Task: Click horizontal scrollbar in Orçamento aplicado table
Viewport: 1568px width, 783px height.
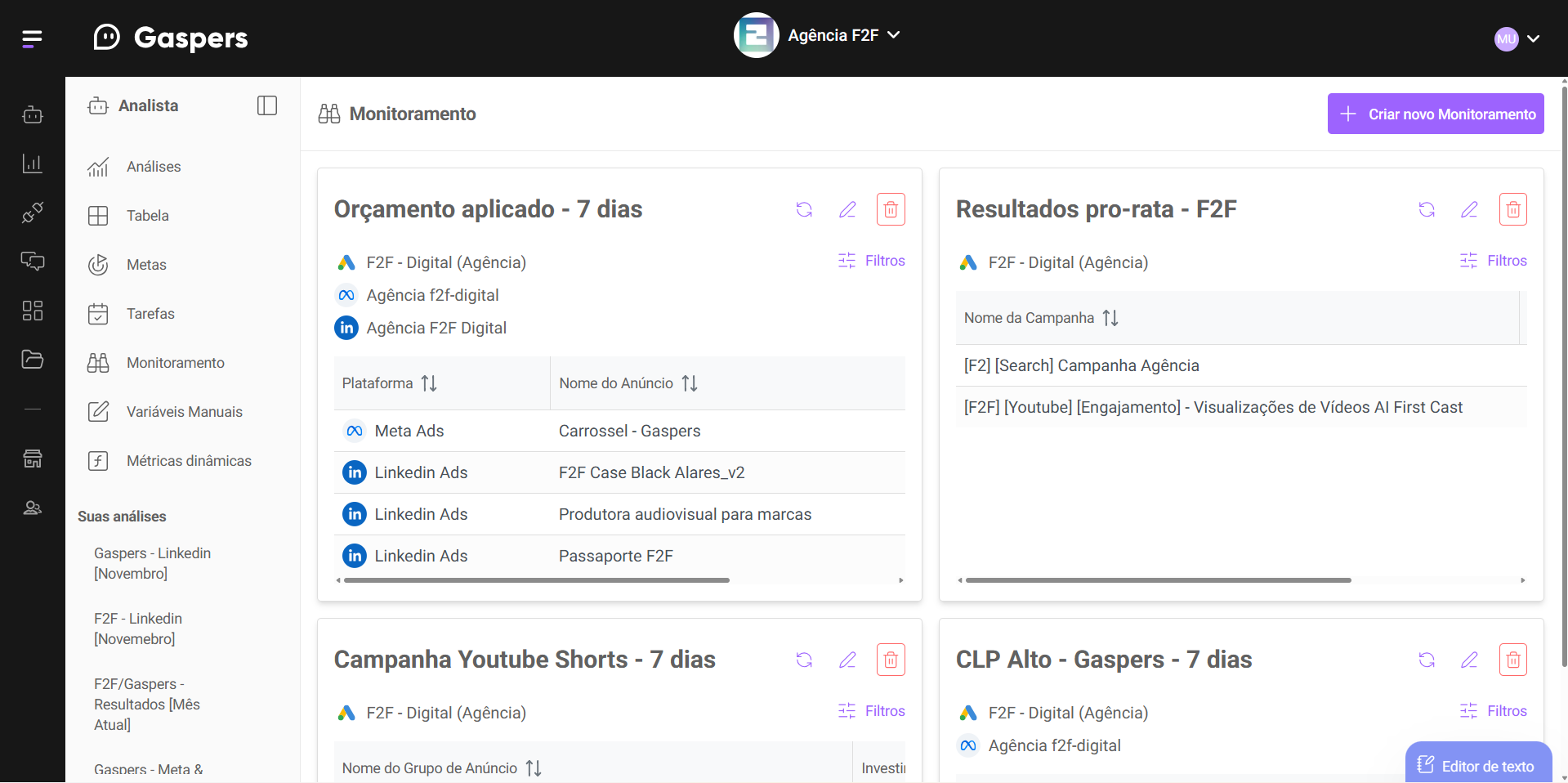Action: tap(536, 580)
